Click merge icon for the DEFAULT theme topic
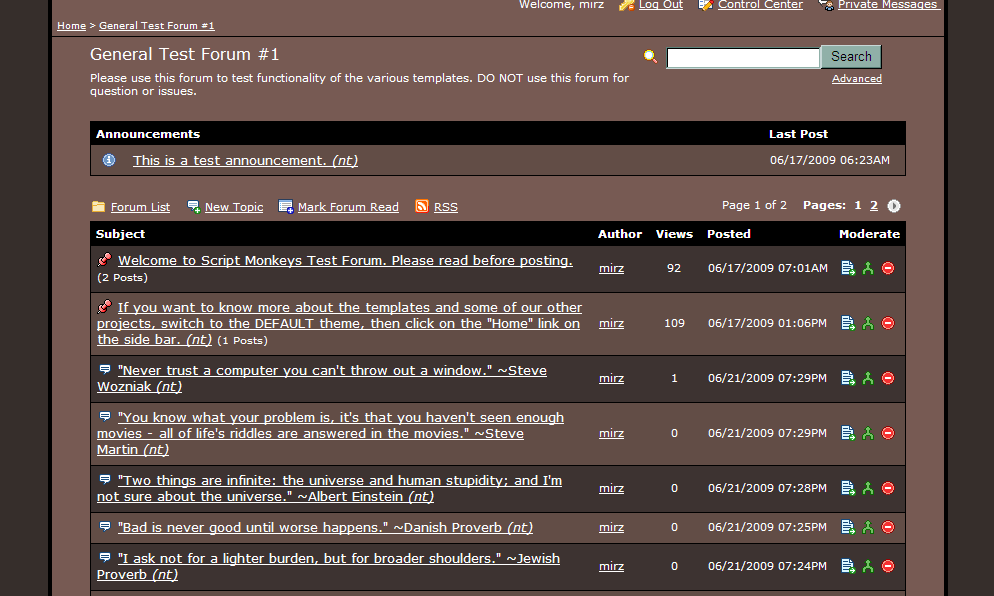 (868, 323)
